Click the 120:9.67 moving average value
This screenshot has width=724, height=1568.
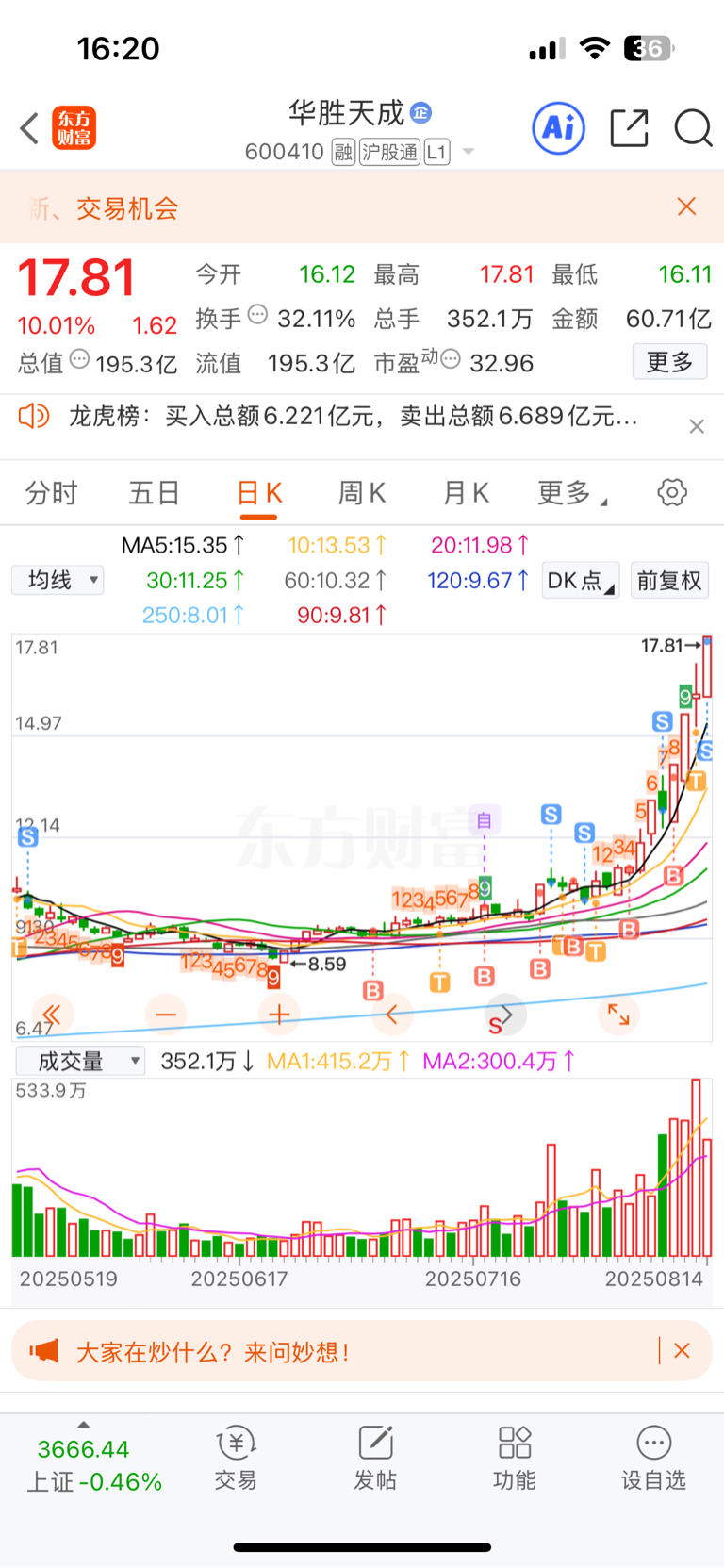(479, 581)
